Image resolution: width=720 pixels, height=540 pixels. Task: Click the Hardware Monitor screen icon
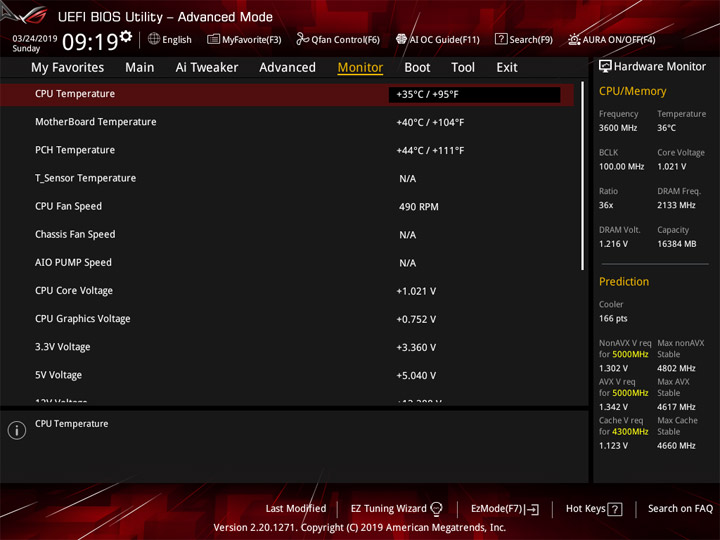(x=605, y=66)
